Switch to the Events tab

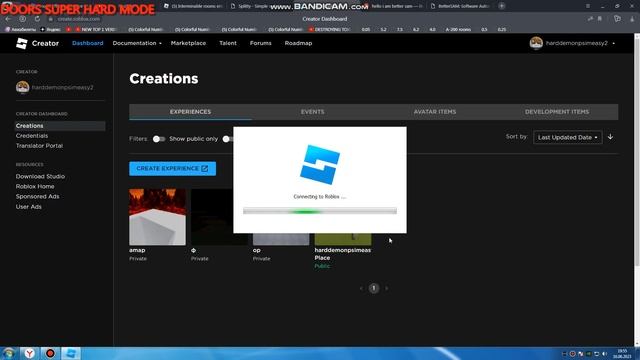[313, 112]
